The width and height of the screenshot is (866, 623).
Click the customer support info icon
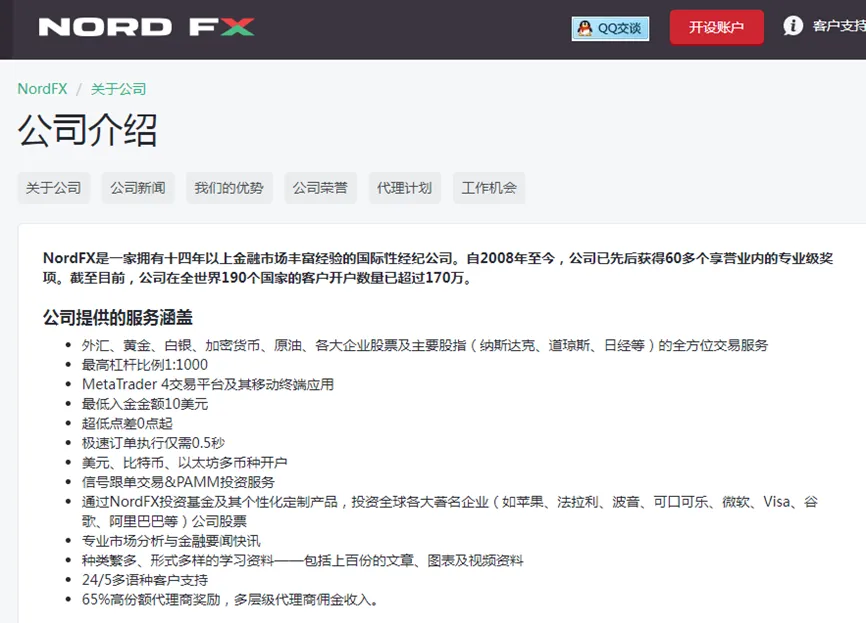click(793, 25)
